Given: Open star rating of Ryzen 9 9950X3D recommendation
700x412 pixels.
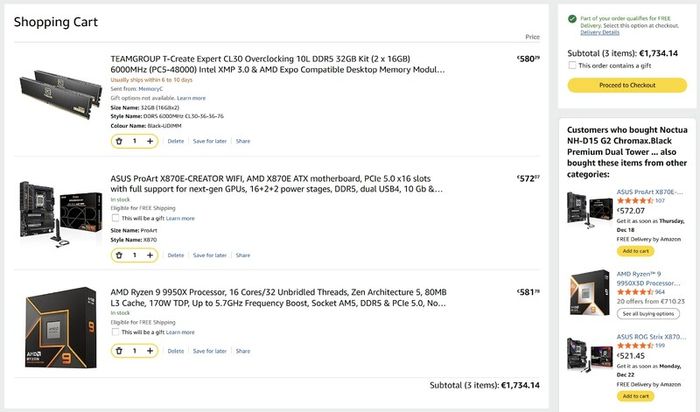Looking at the screenshot, I should point(635,292).
